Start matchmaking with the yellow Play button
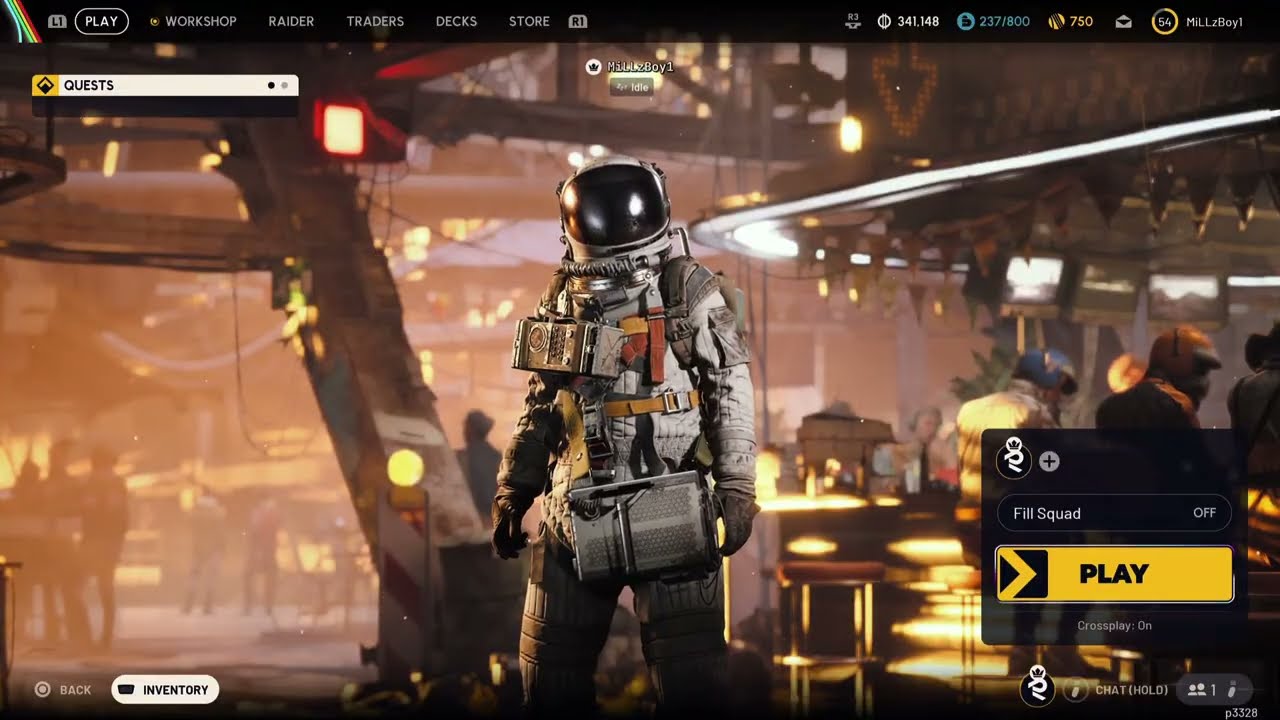Image resolution: width=1280 pixels, height=720 pixels. point(1114,574)
